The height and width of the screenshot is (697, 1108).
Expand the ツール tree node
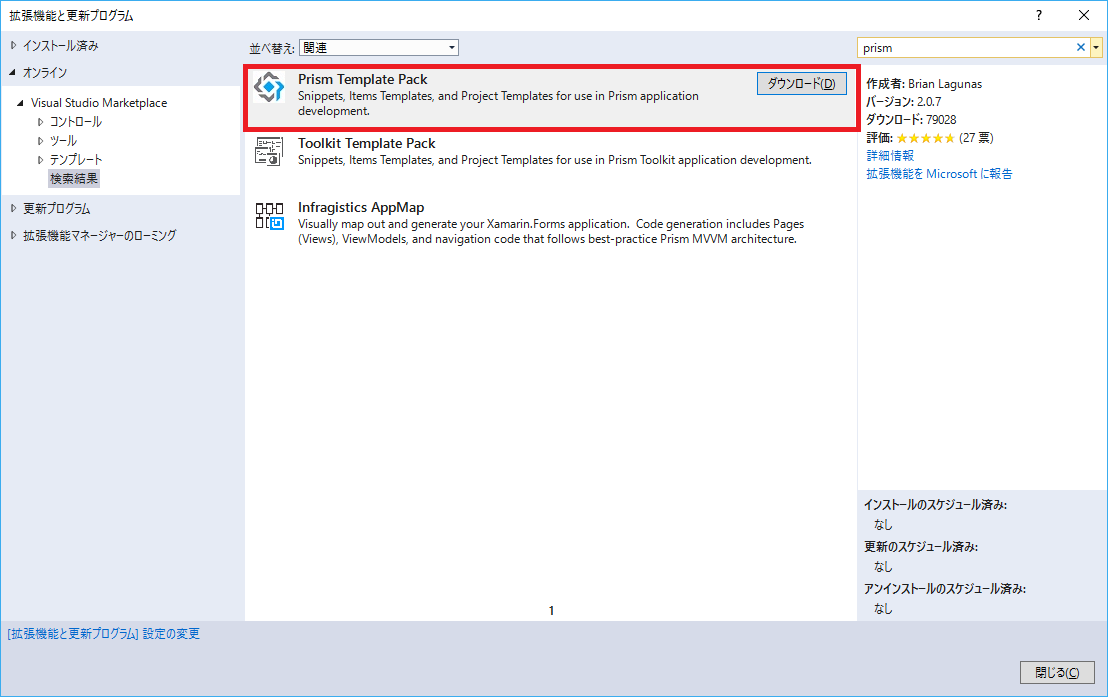coord(40,141)
